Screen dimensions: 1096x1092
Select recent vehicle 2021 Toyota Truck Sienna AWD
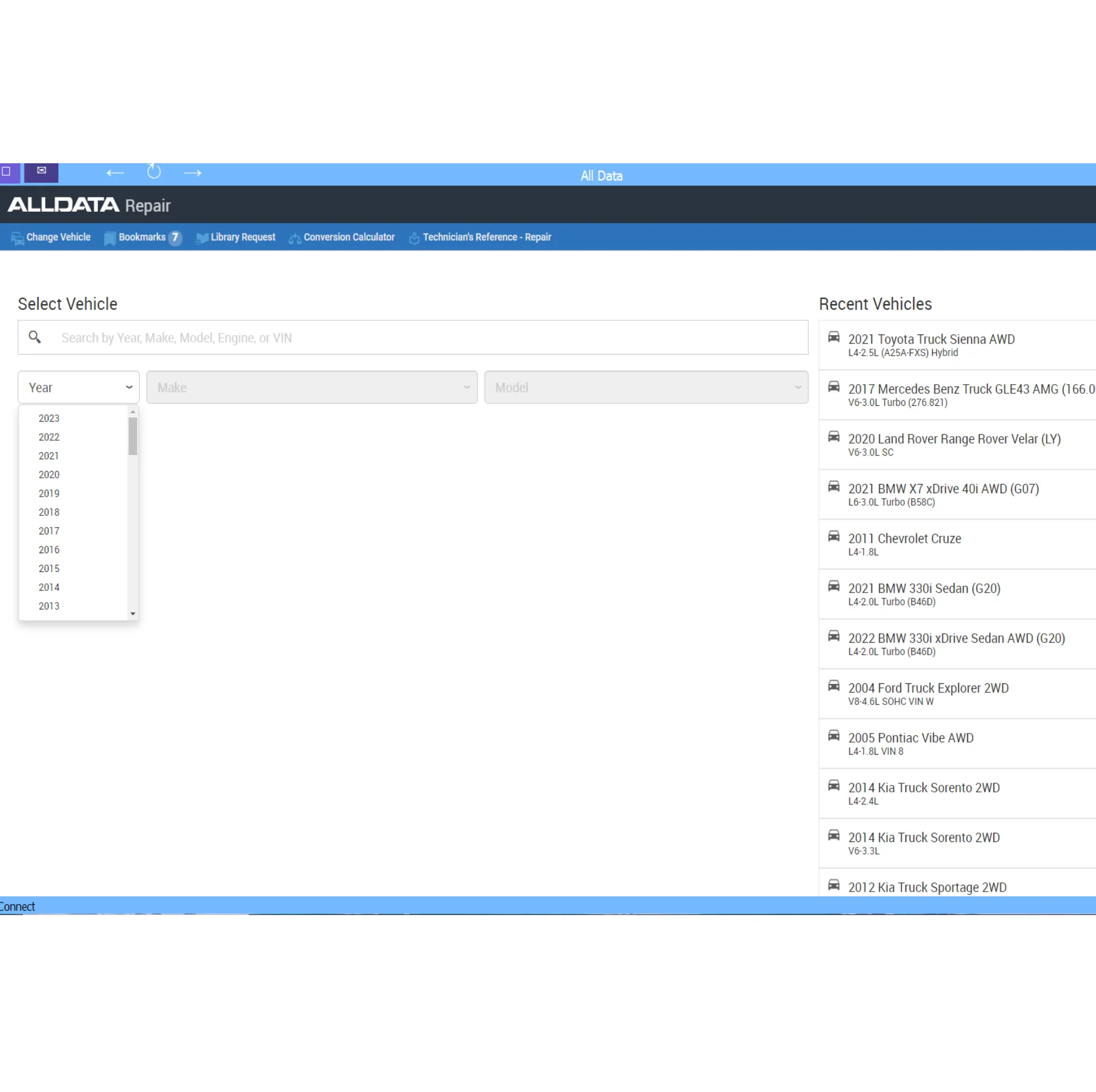tap(931, 340)
